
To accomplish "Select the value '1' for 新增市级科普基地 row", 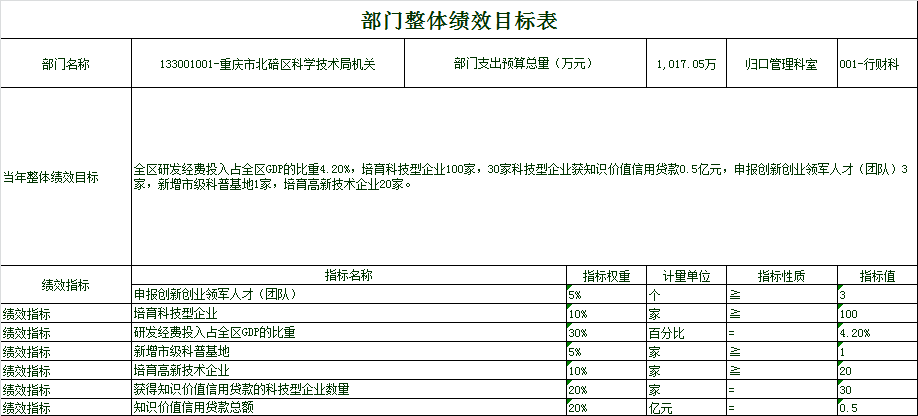I will (x=878, y=352).
